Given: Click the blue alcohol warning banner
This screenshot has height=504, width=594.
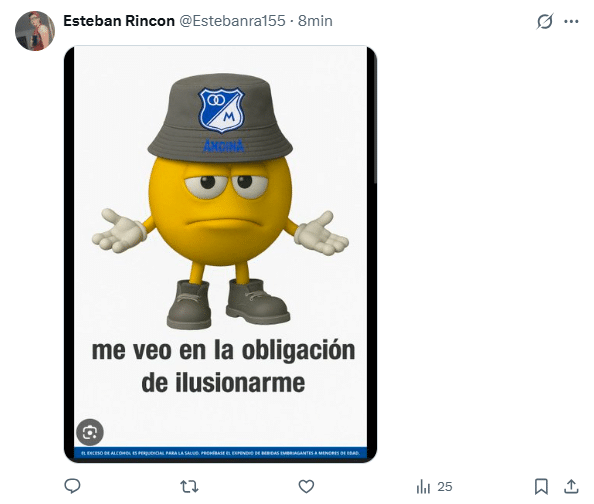Looking at the screenshot, I should pyautogui.click(x=220, y=453).
